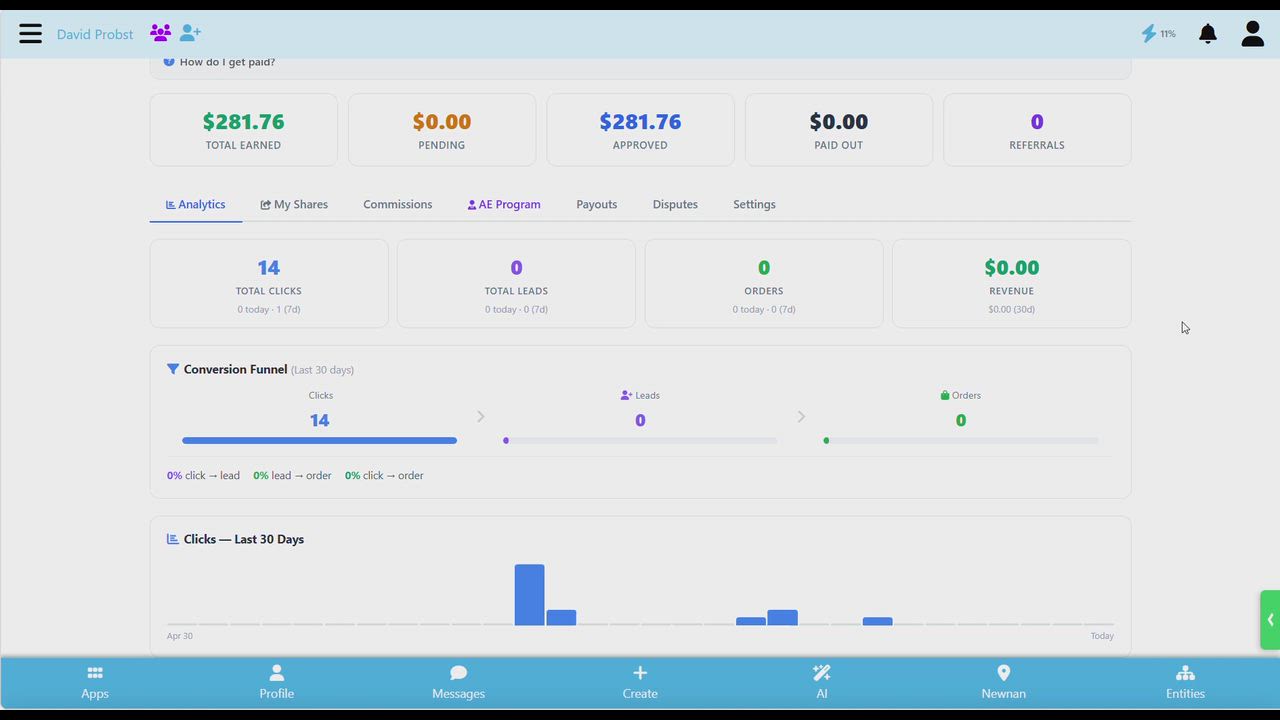Viewport: 1280px width, 720px height.
Task: Click the Referrals 0 card
Action: coord(1037,130)
